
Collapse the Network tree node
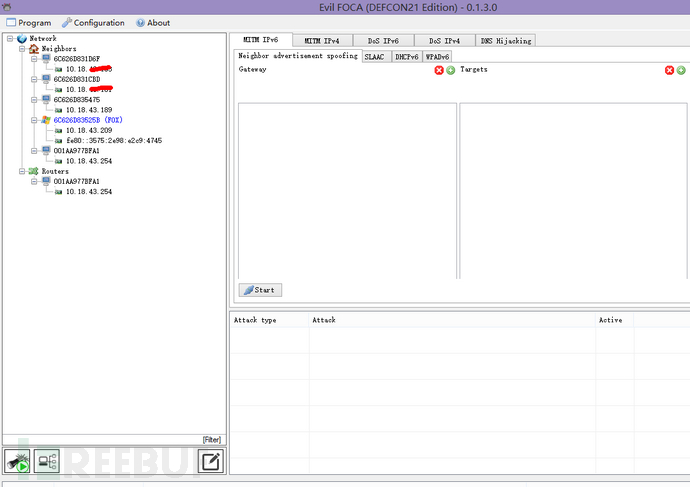point(10,39)
